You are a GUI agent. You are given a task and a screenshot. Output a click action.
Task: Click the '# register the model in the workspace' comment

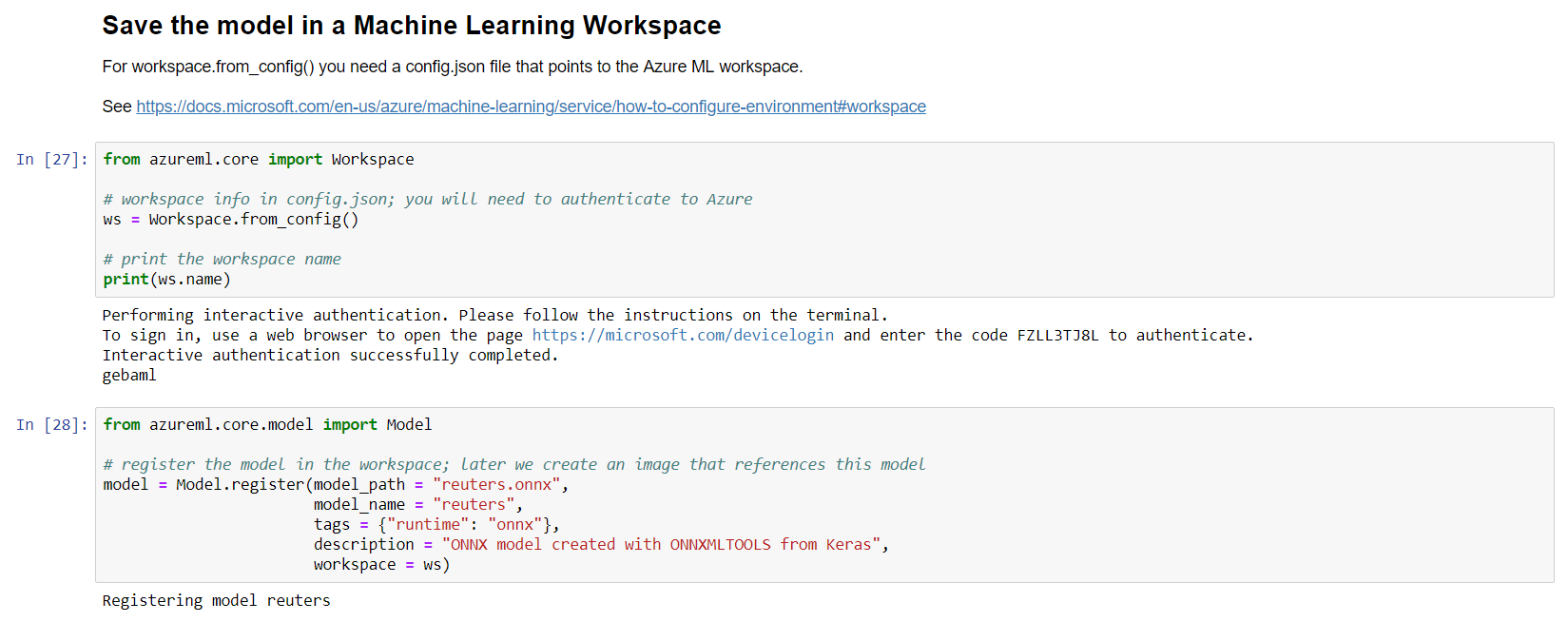pos(513,465)
